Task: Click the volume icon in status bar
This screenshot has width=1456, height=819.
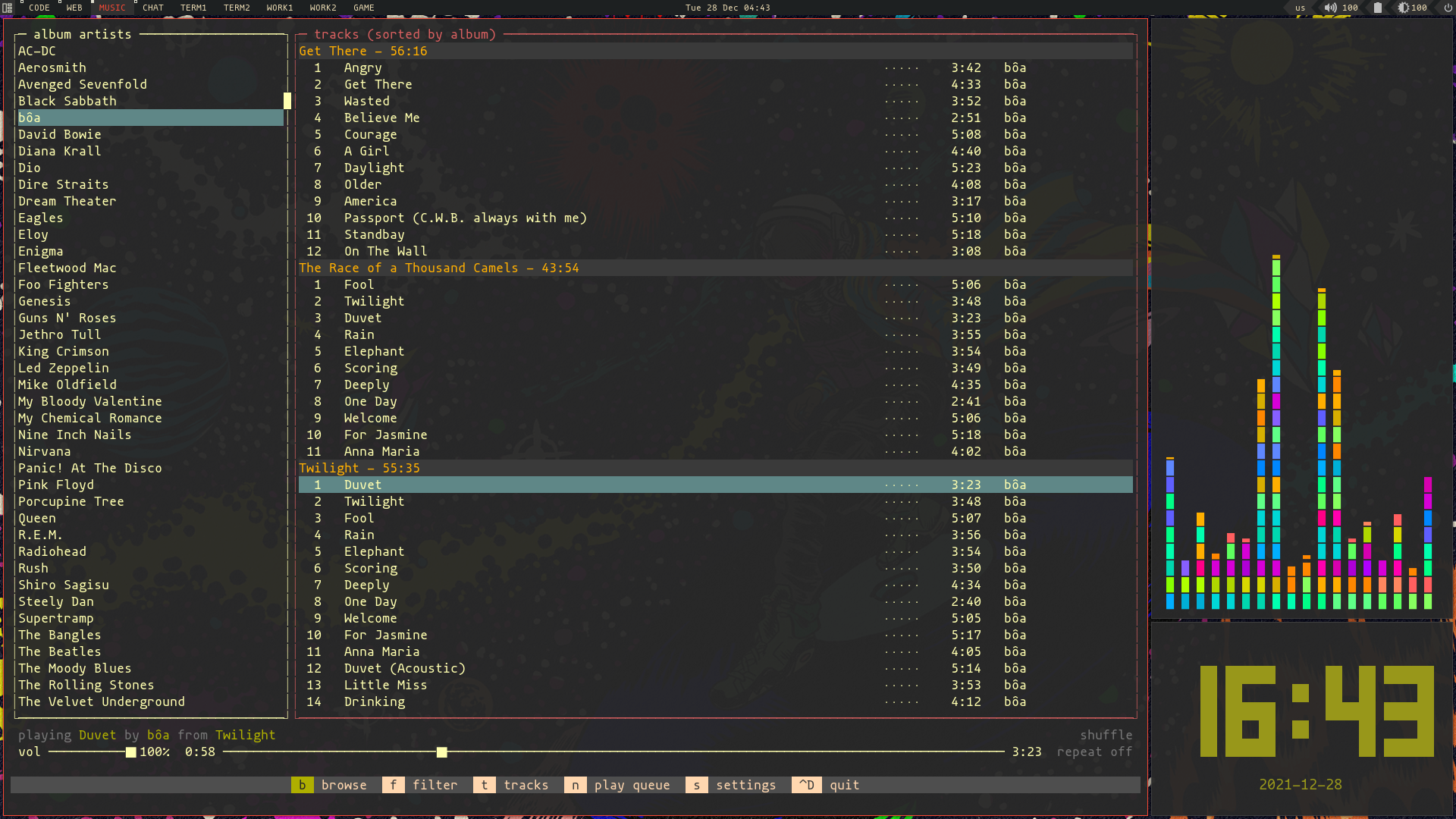Action: [1330, 8]
